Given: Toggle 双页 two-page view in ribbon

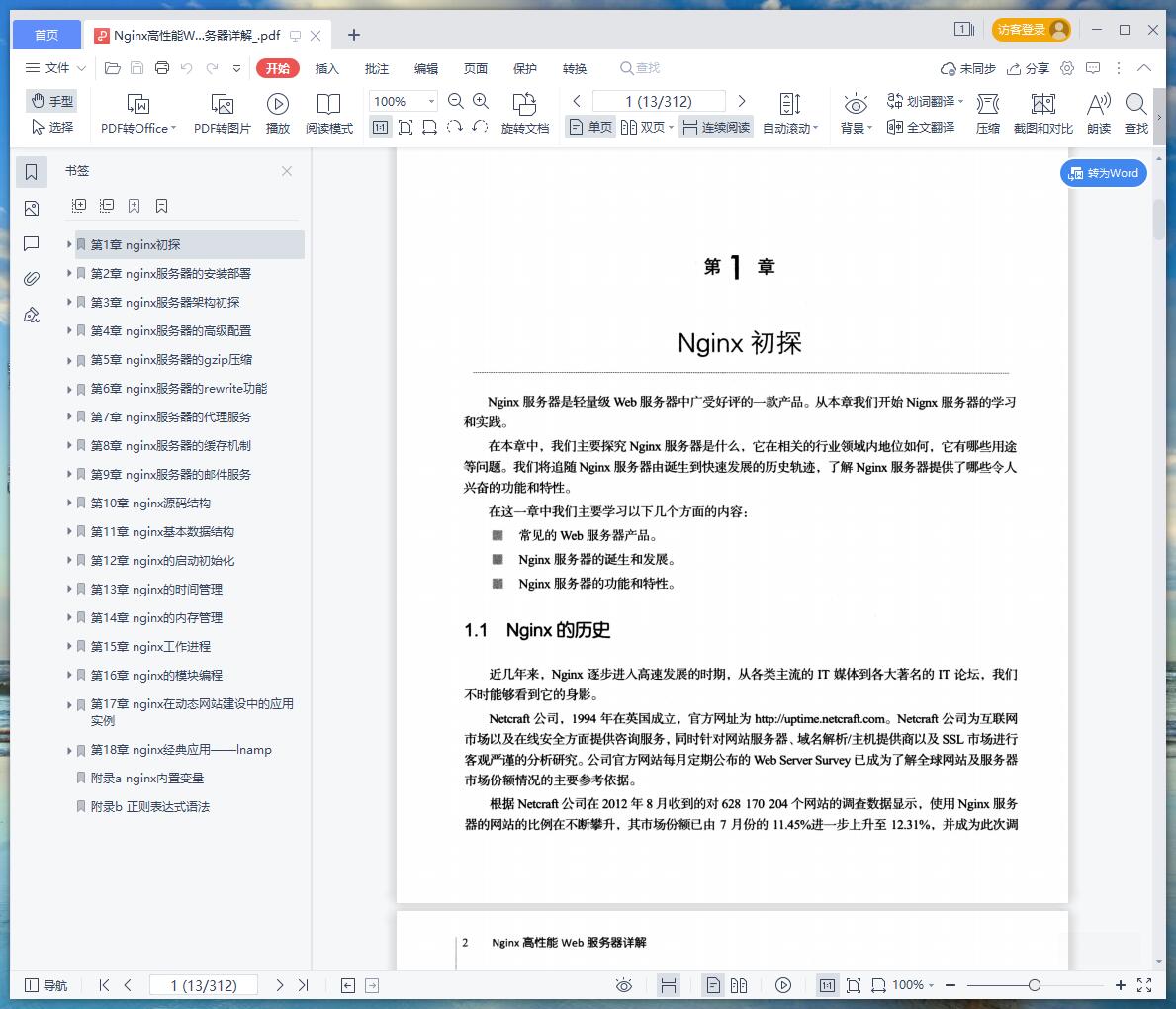Looking at the screenshot, I should pos(647,127).
